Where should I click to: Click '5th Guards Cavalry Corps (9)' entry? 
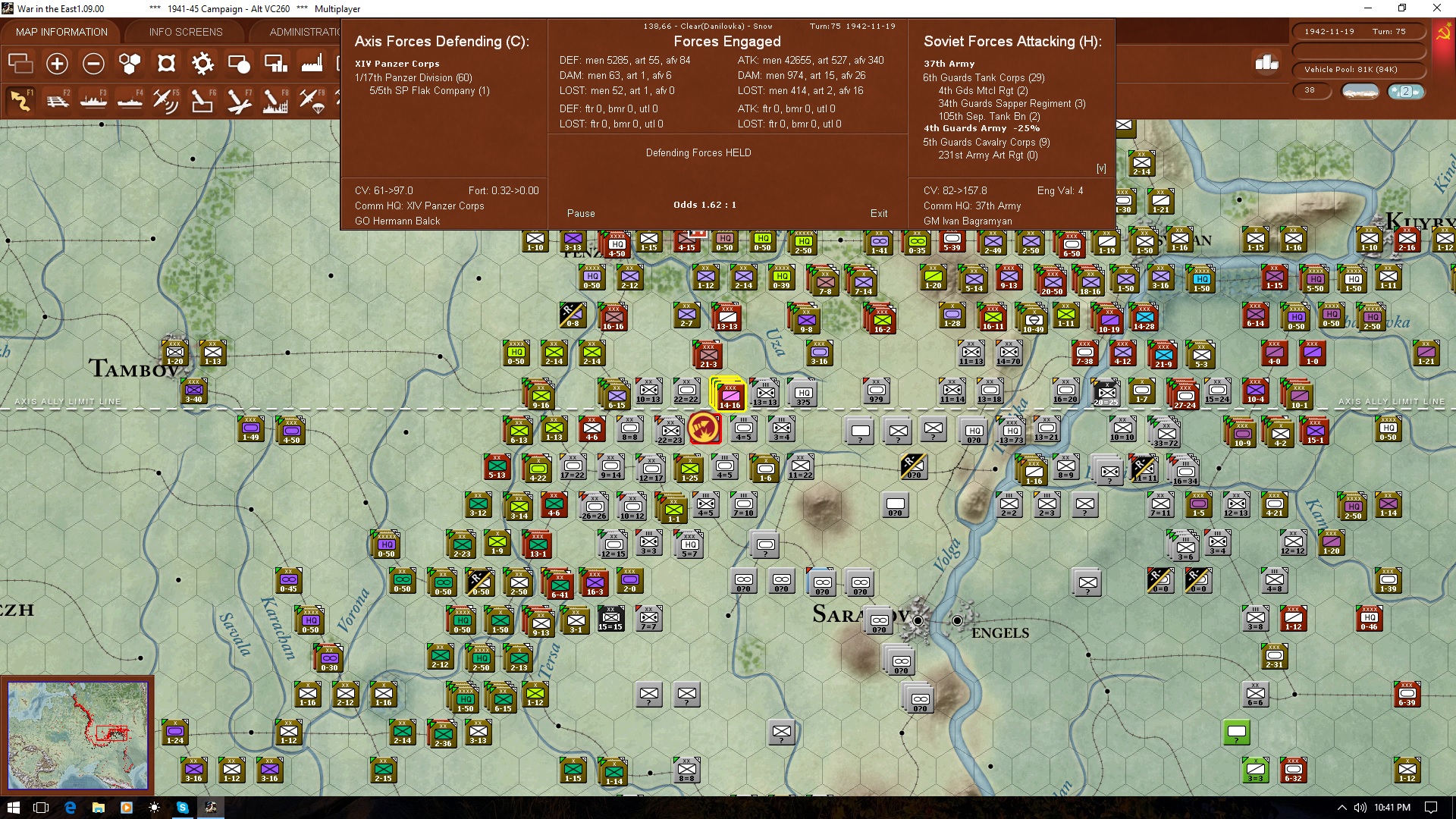coord(987,142)
